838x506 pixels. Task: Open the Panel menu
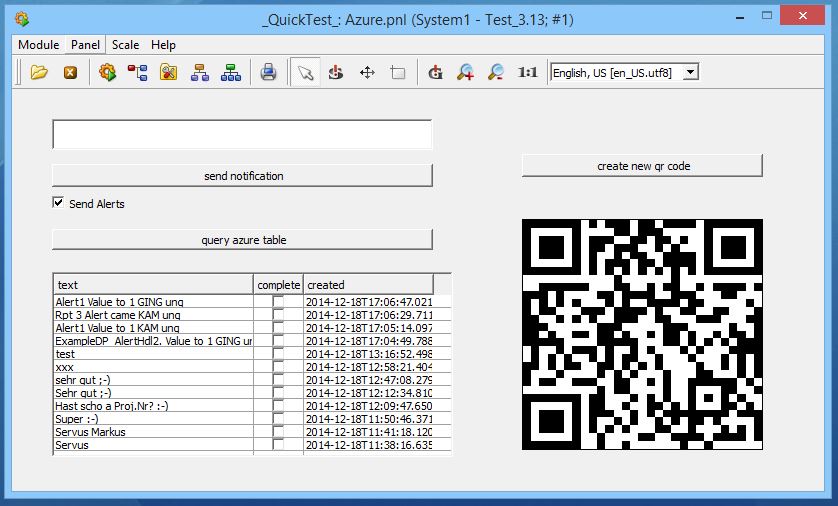(x=86, y=45)
